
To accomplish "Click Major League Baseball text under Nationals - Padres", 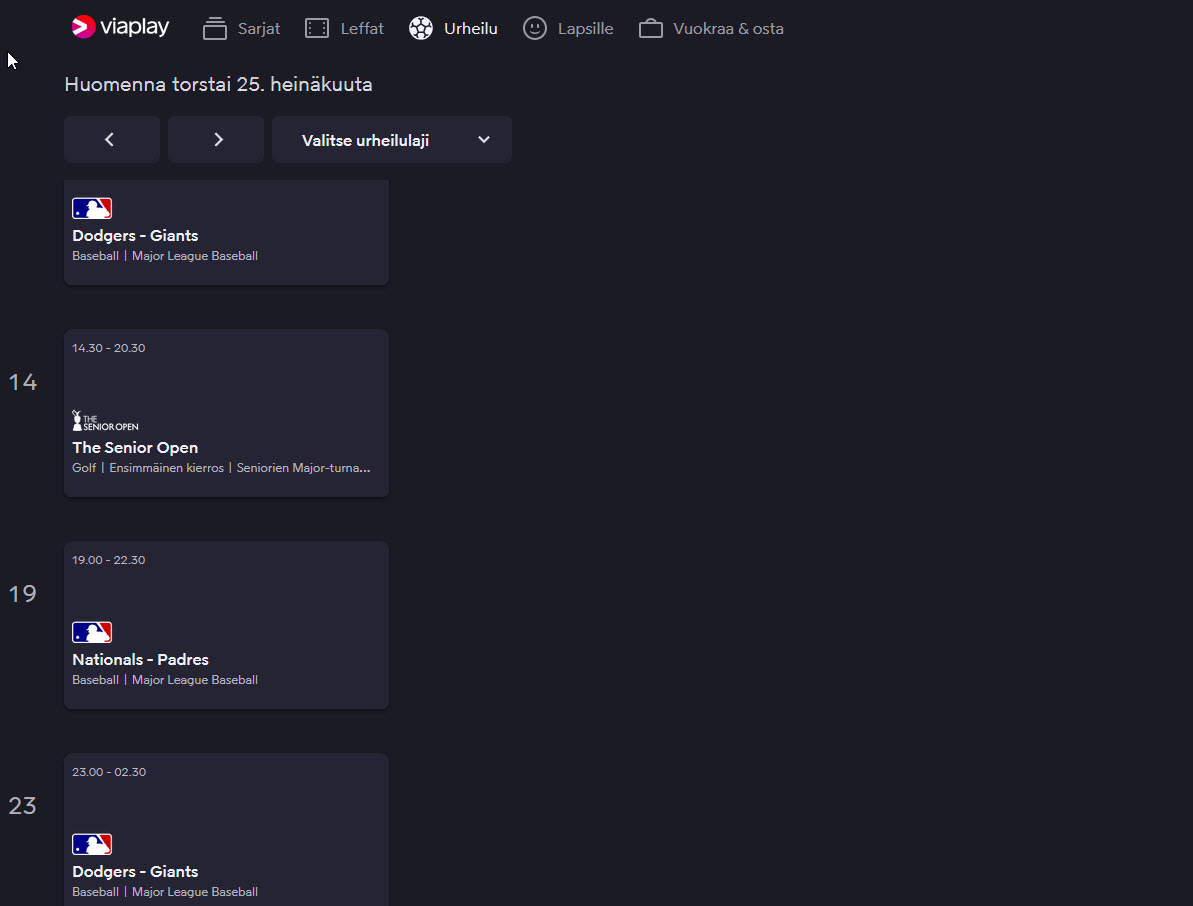I will point(195,680).
